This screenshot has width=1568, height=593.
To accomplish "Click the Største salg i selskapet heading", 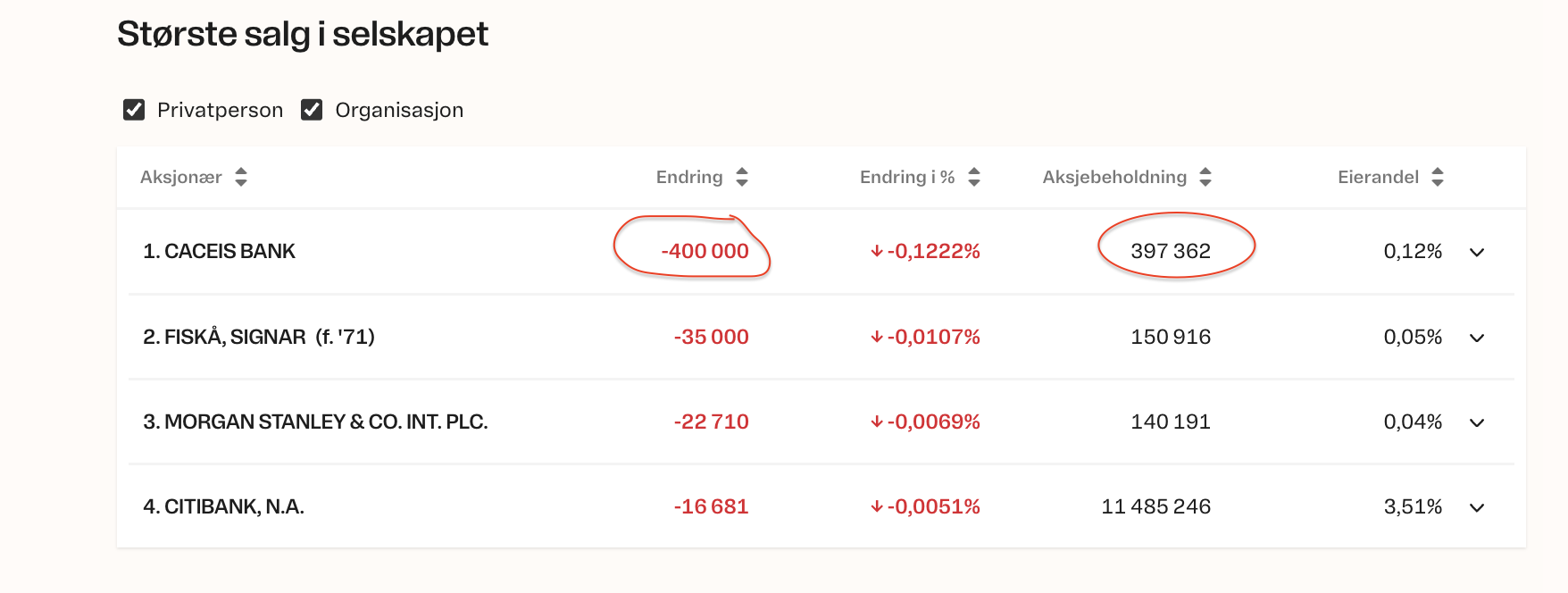I will [x=303, y=35].
